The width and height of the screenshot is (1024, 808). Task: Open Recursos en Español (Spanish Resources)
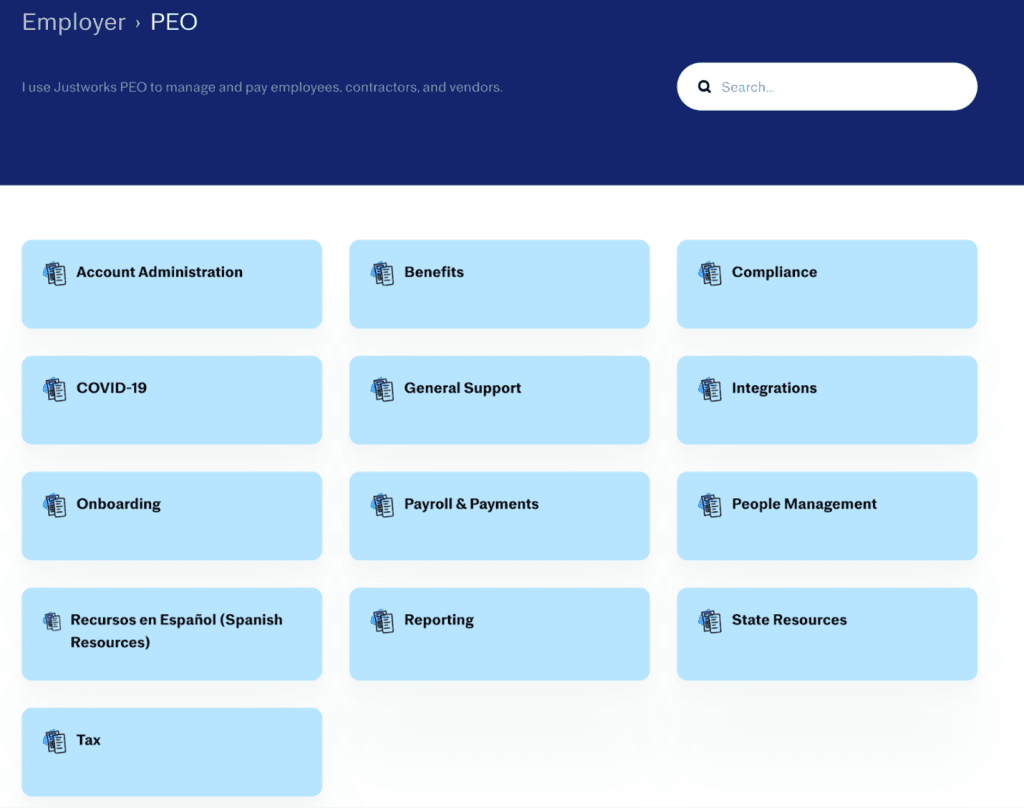[171, 633]
